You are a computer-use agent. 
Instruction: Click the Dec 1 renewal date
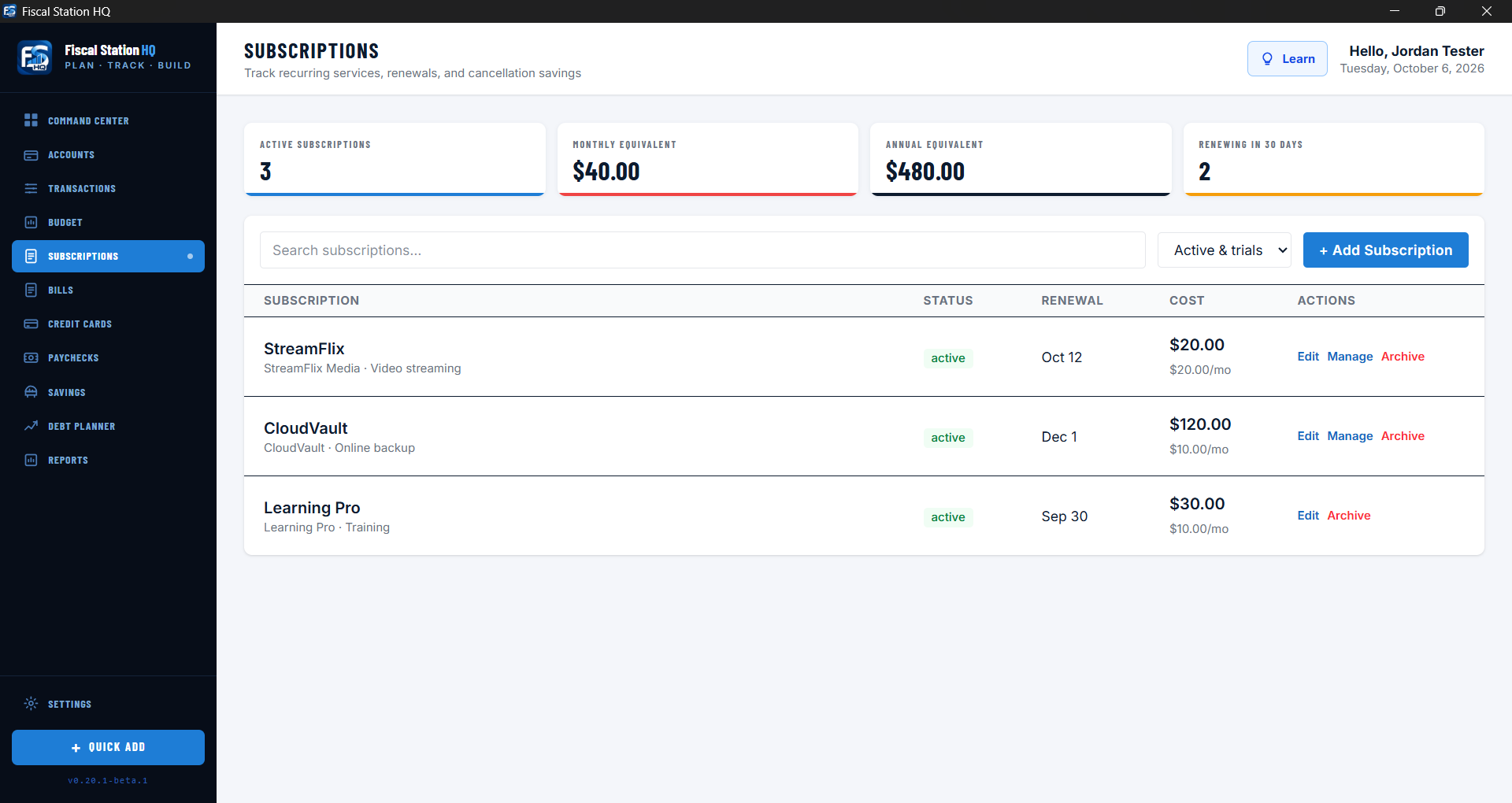[x=1059, y=437]
